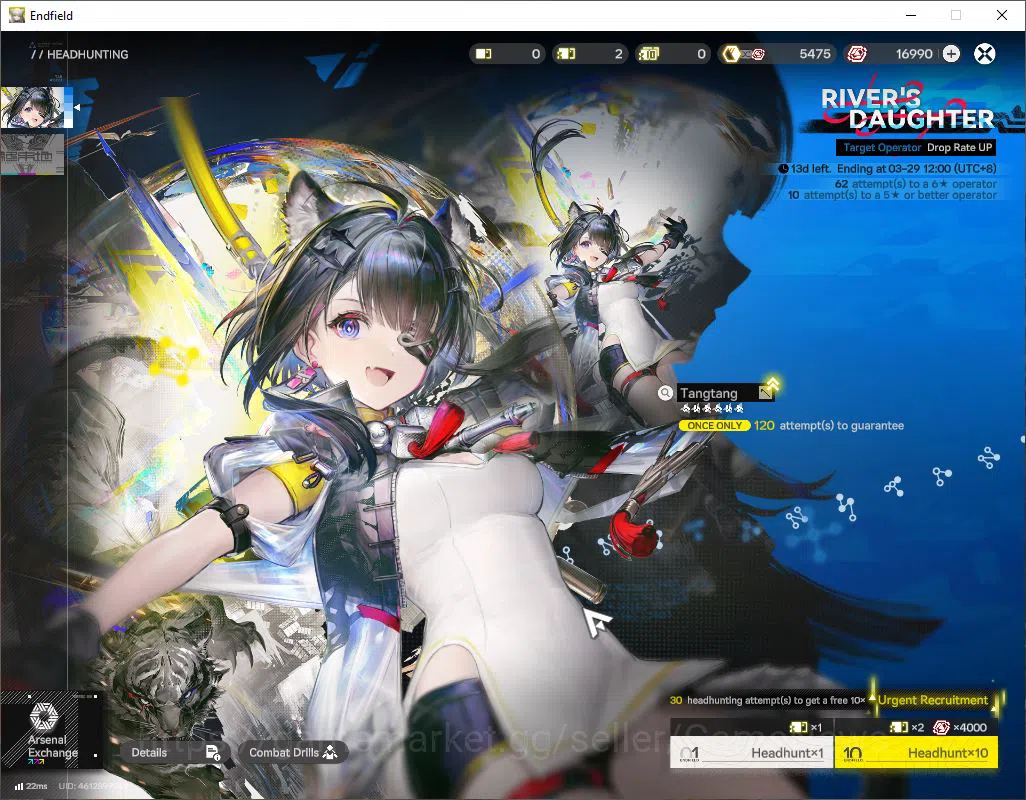1026x800 pixels.
Task: Perform a Headhunt×10 pull
Action: click(916, 752)
